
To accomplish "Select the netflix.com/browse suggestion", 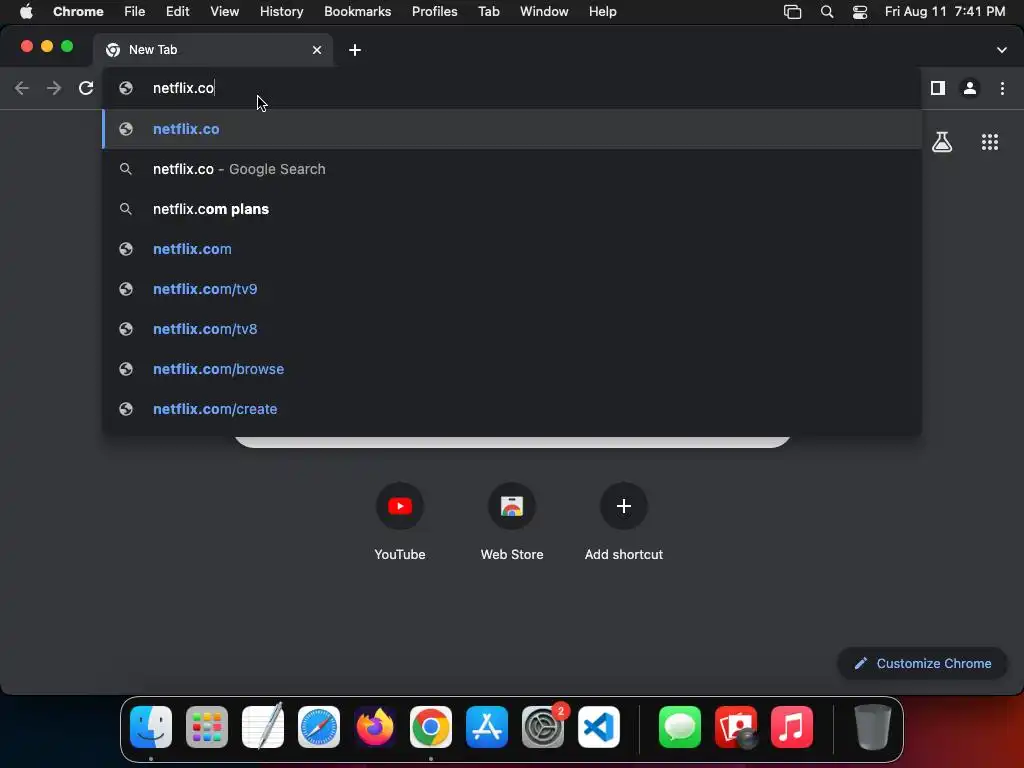I will pyautogui.click(x=512, y=368).
